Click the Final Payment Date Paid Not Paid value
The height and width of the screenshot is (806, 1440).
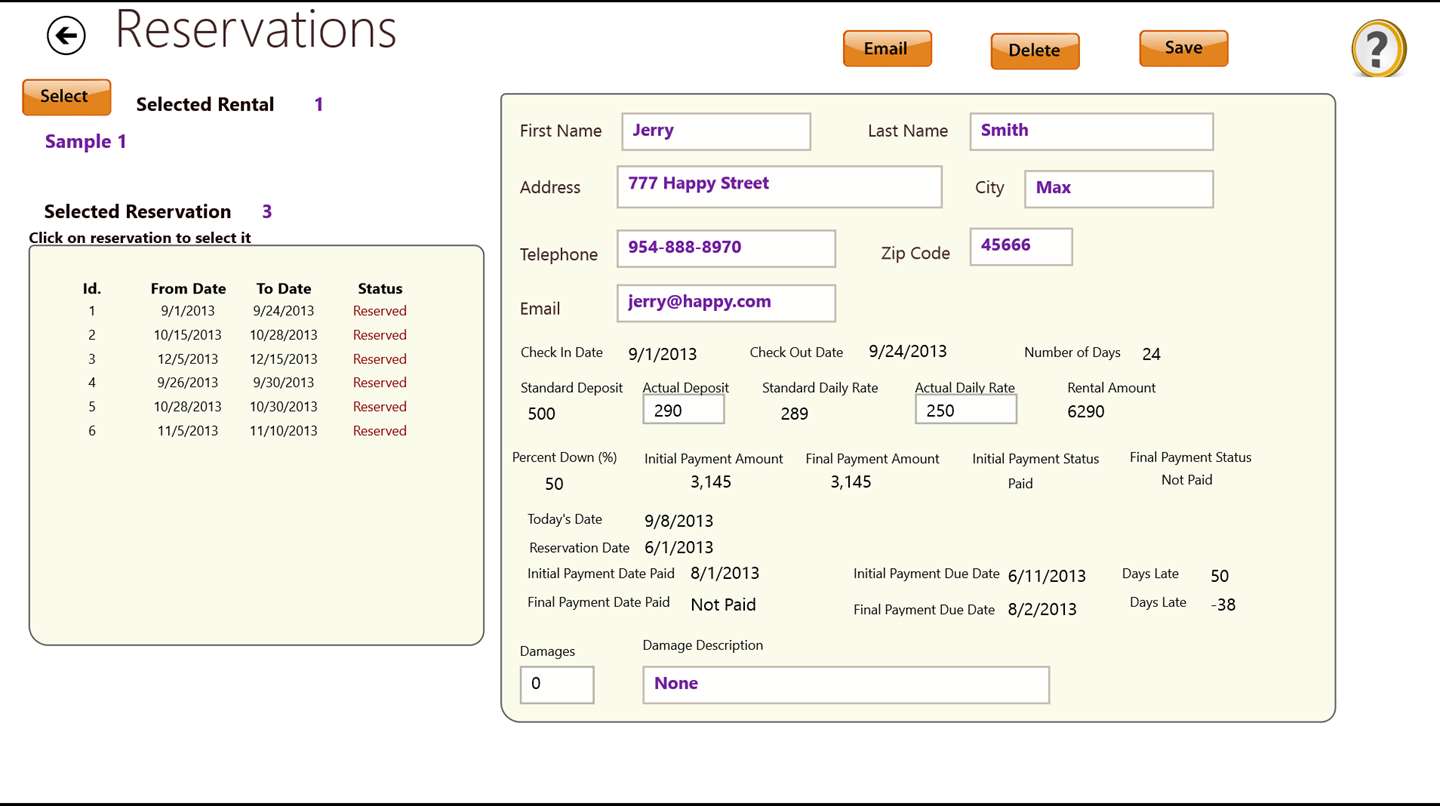723,605
